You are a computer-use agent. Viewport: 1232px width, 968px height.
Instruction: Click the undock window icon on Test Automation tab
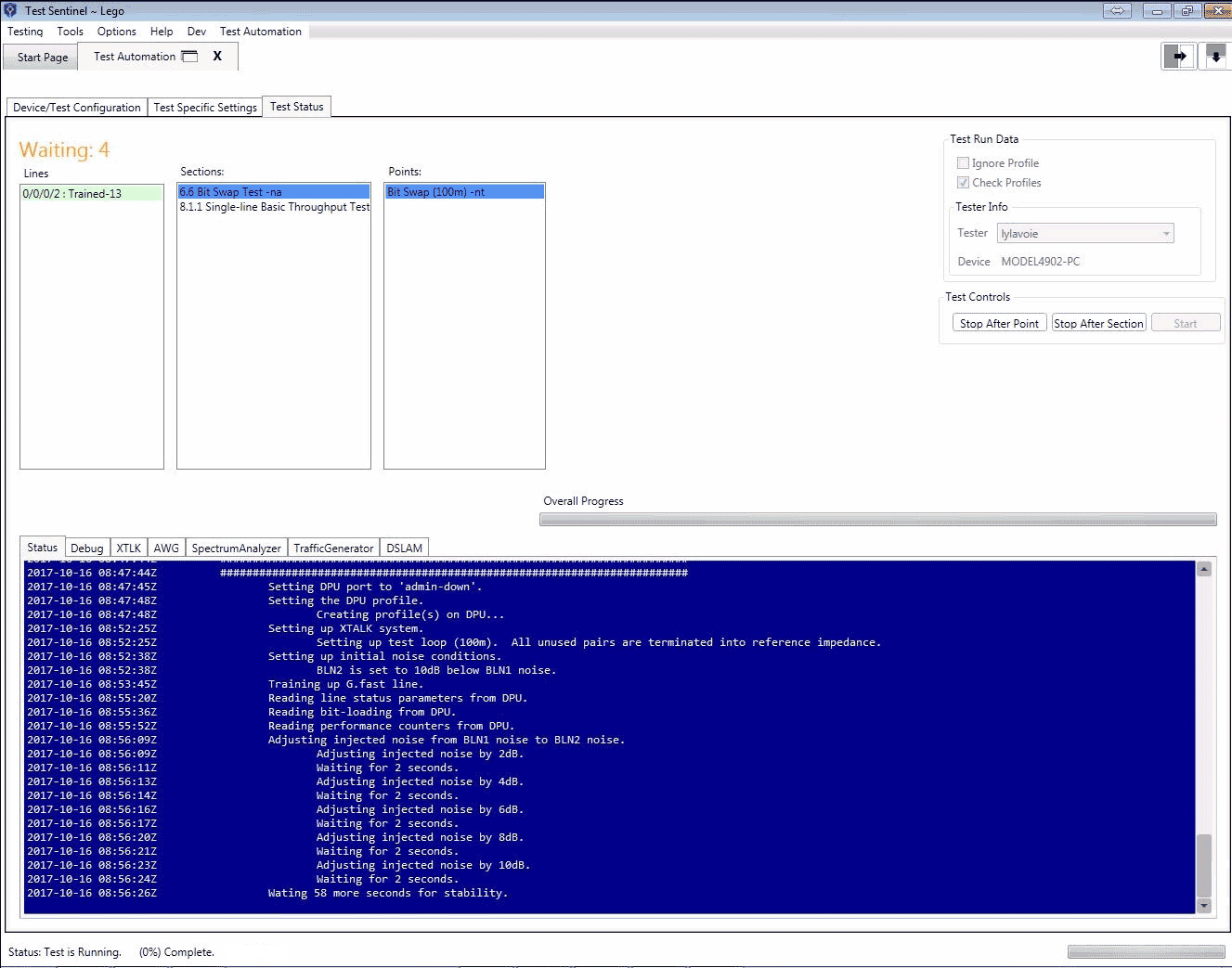point(190,57)
